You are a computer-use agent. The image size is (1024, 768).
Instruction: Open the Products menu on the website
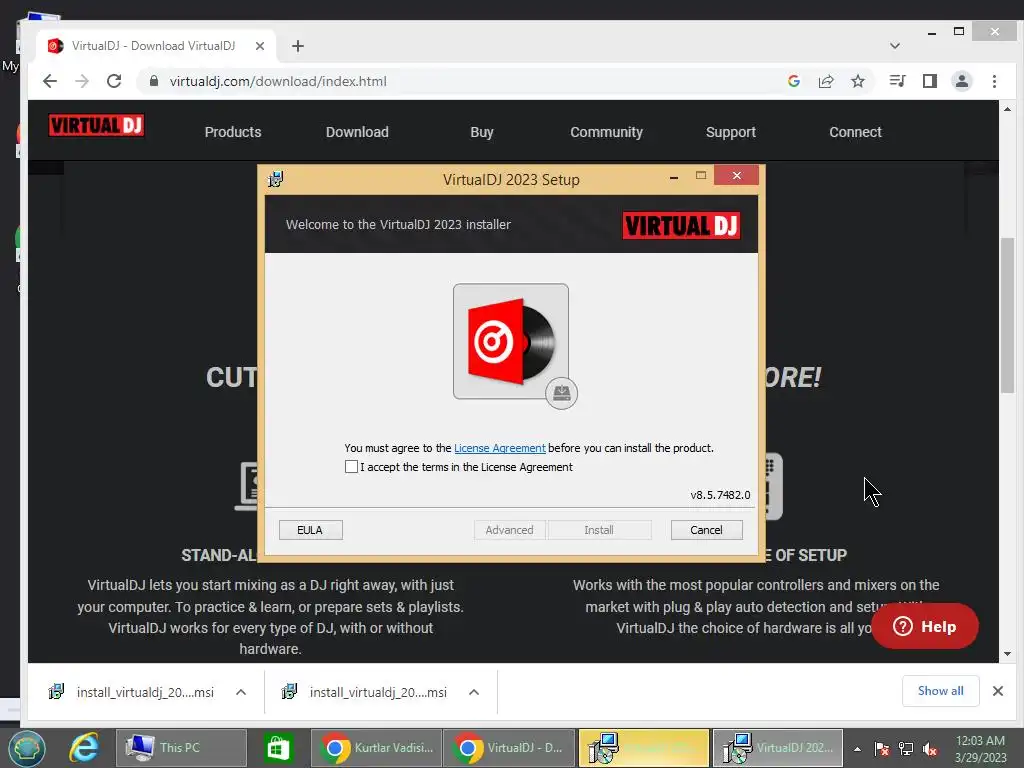(x=232, y=132)
